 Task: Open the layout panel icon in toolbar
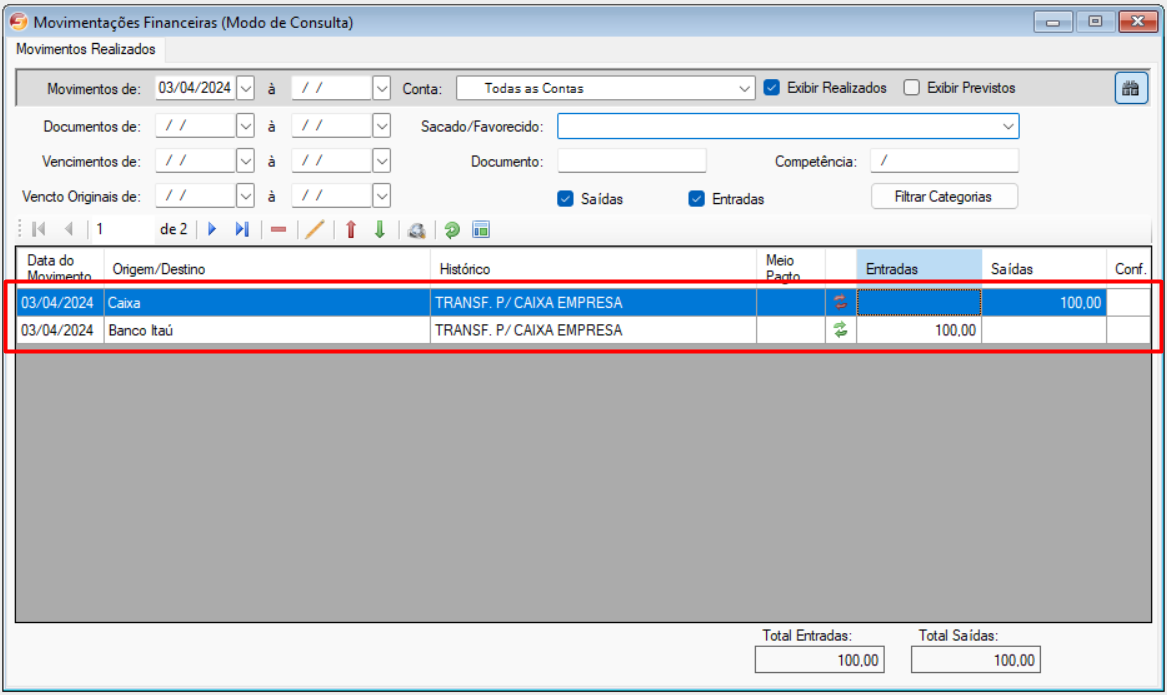(x=482, y=230)
